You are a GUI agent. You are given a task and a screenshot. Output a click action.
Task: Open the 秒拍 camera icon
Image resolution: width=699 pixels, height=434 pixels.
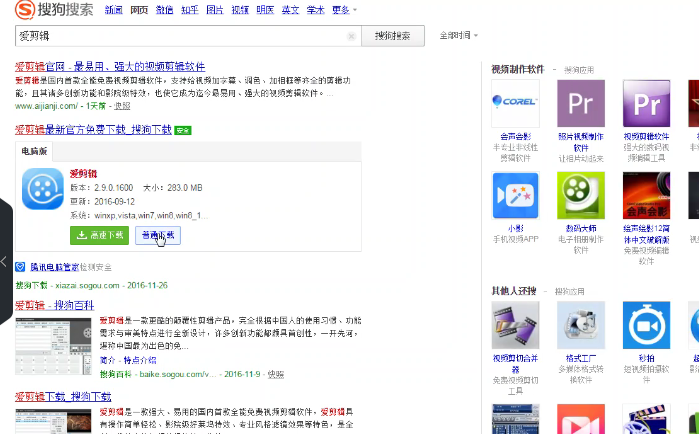646,325
